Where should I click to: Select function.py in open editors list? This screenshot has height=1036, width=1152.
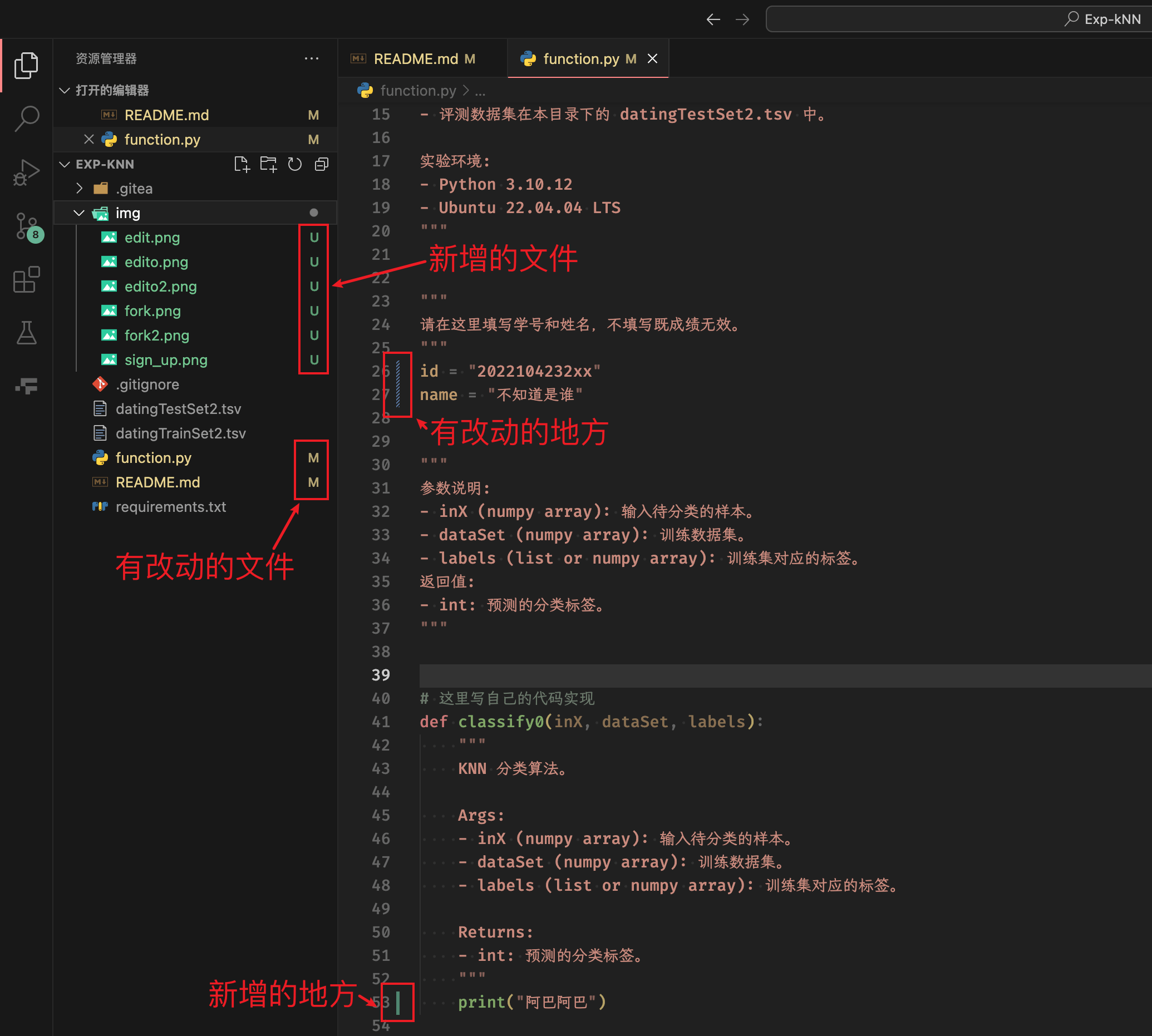(195, 140)
